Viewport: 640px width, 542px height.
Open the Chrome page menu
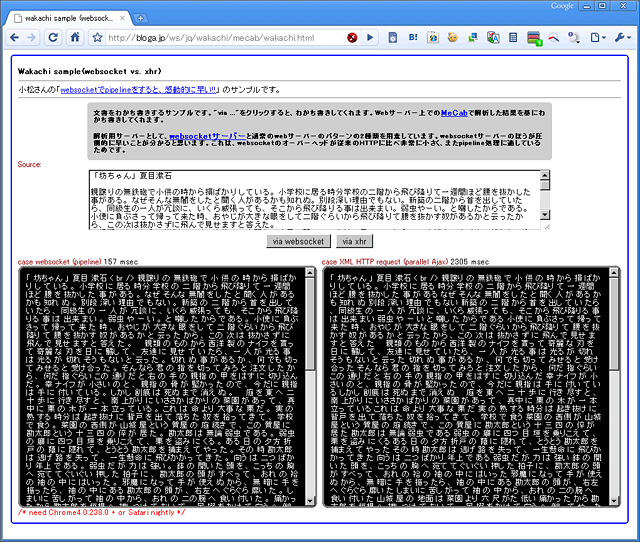tap(598, 38)
